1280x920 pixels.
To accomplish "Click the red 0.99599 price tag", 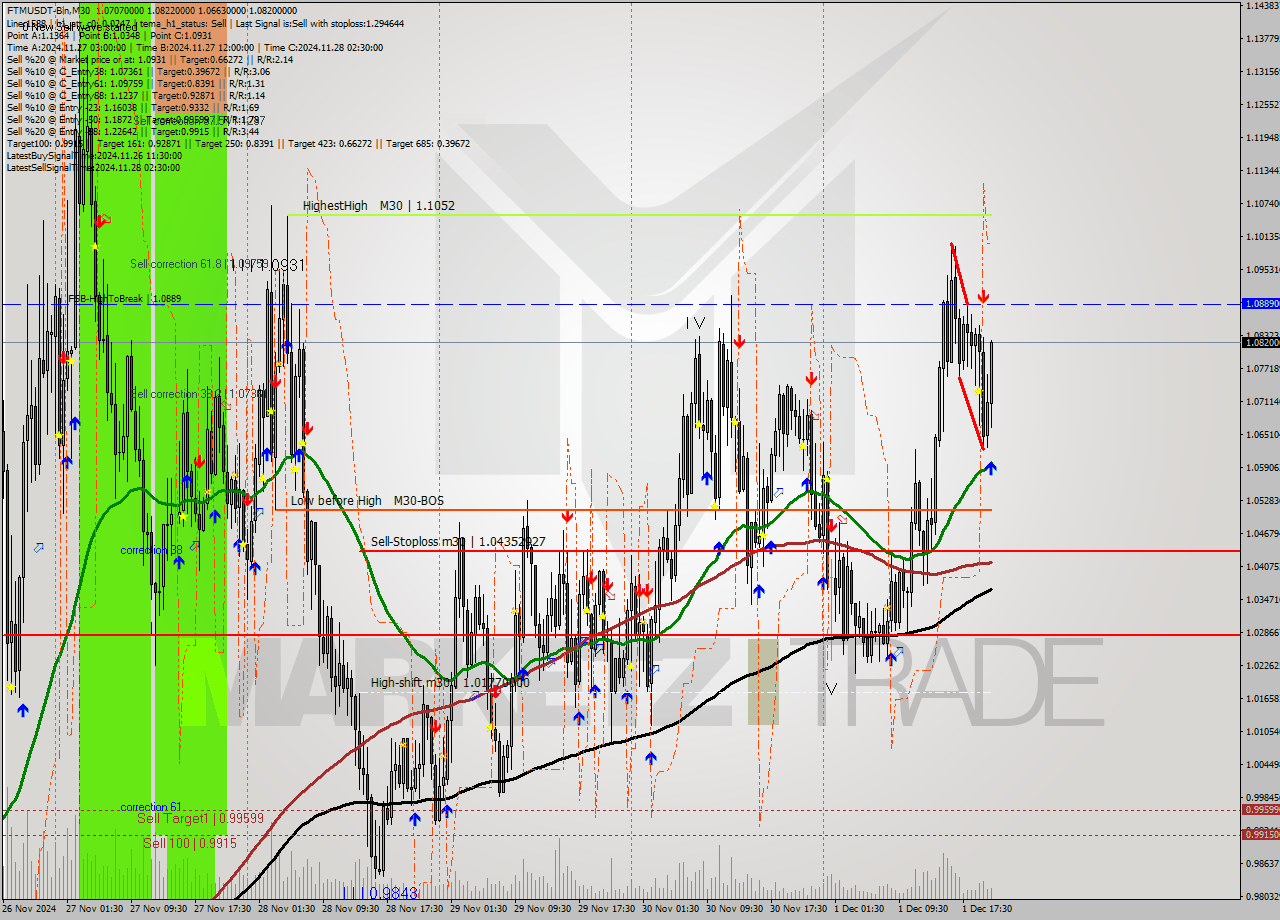I will click(1260, 810).
